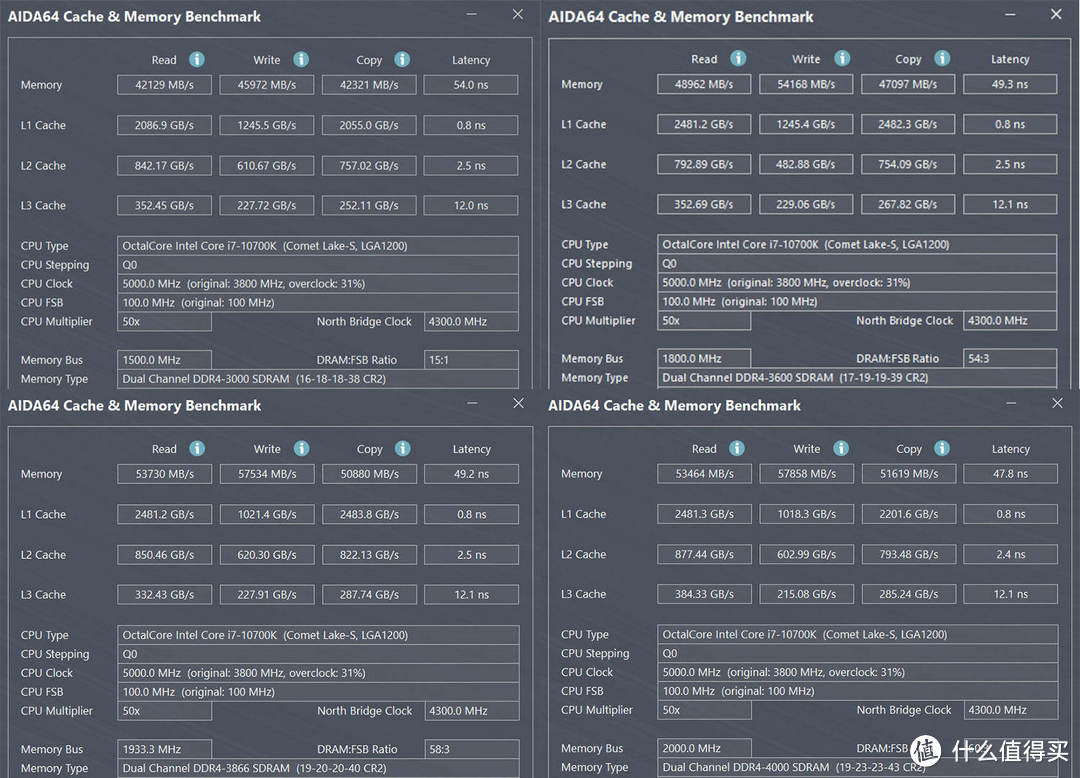Click the Write info icon in DDR4-4000 window

pos(841,449)
